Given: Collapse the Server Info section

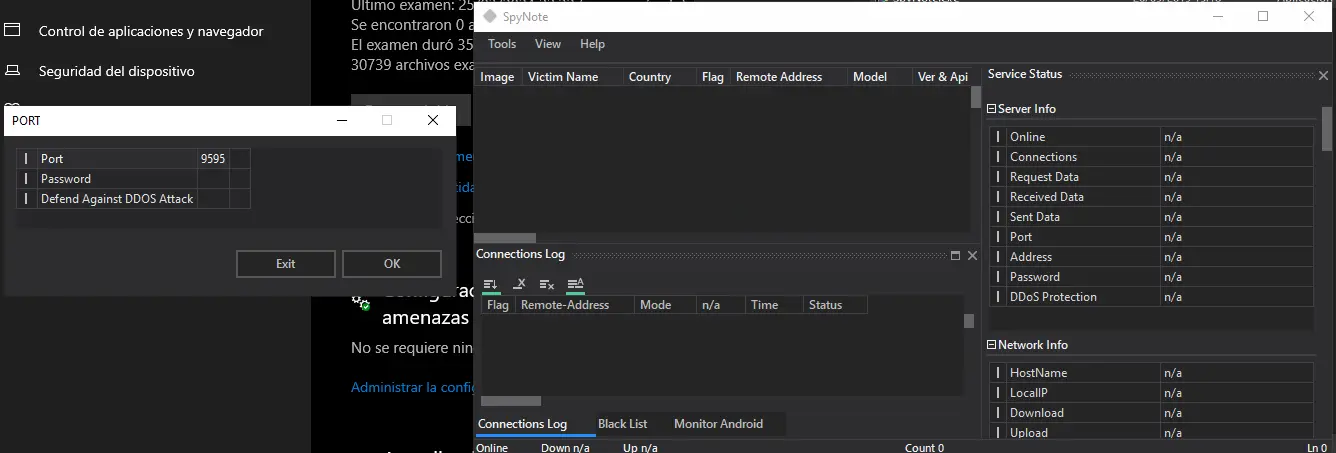Looking at the screenshot, I should click(x=992, y=109).
